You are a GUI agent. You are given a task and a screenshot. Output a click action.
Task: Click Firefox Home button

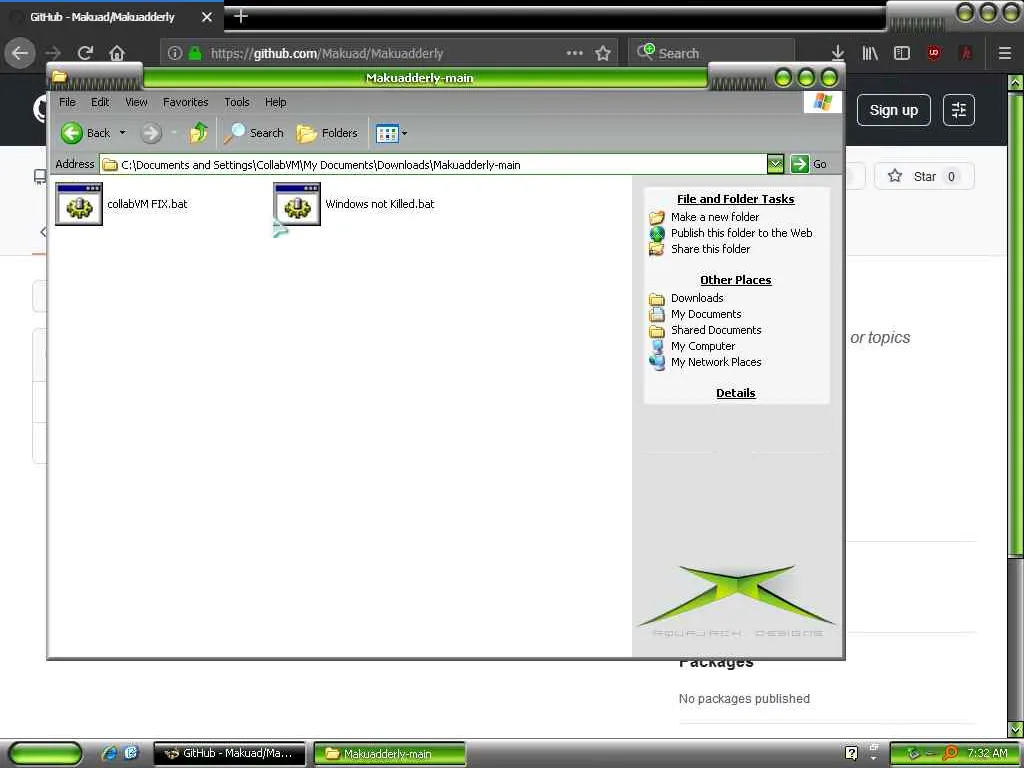coord(117,53)
